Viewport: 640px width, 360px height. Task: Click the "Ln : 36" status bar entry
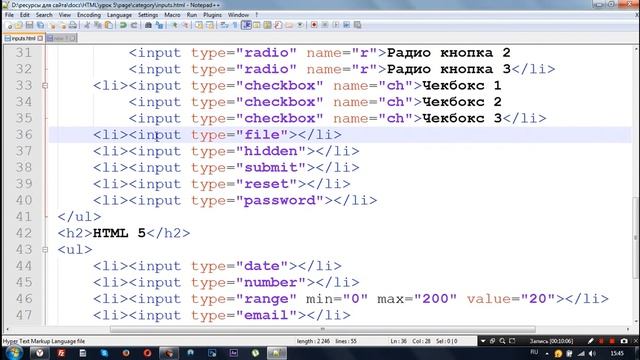(x=398, y=341)
